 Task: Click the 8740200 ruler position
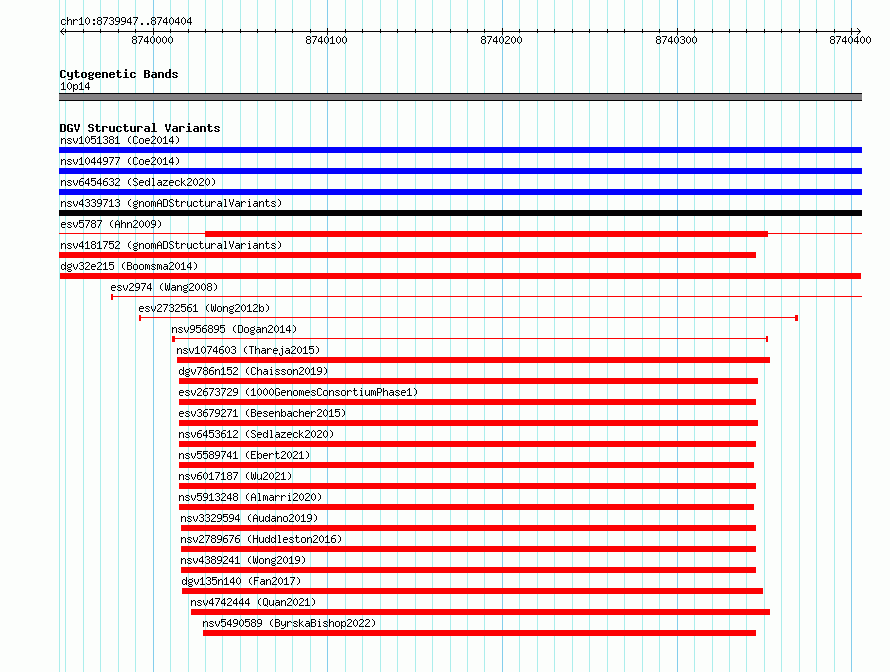pos(501,40)
